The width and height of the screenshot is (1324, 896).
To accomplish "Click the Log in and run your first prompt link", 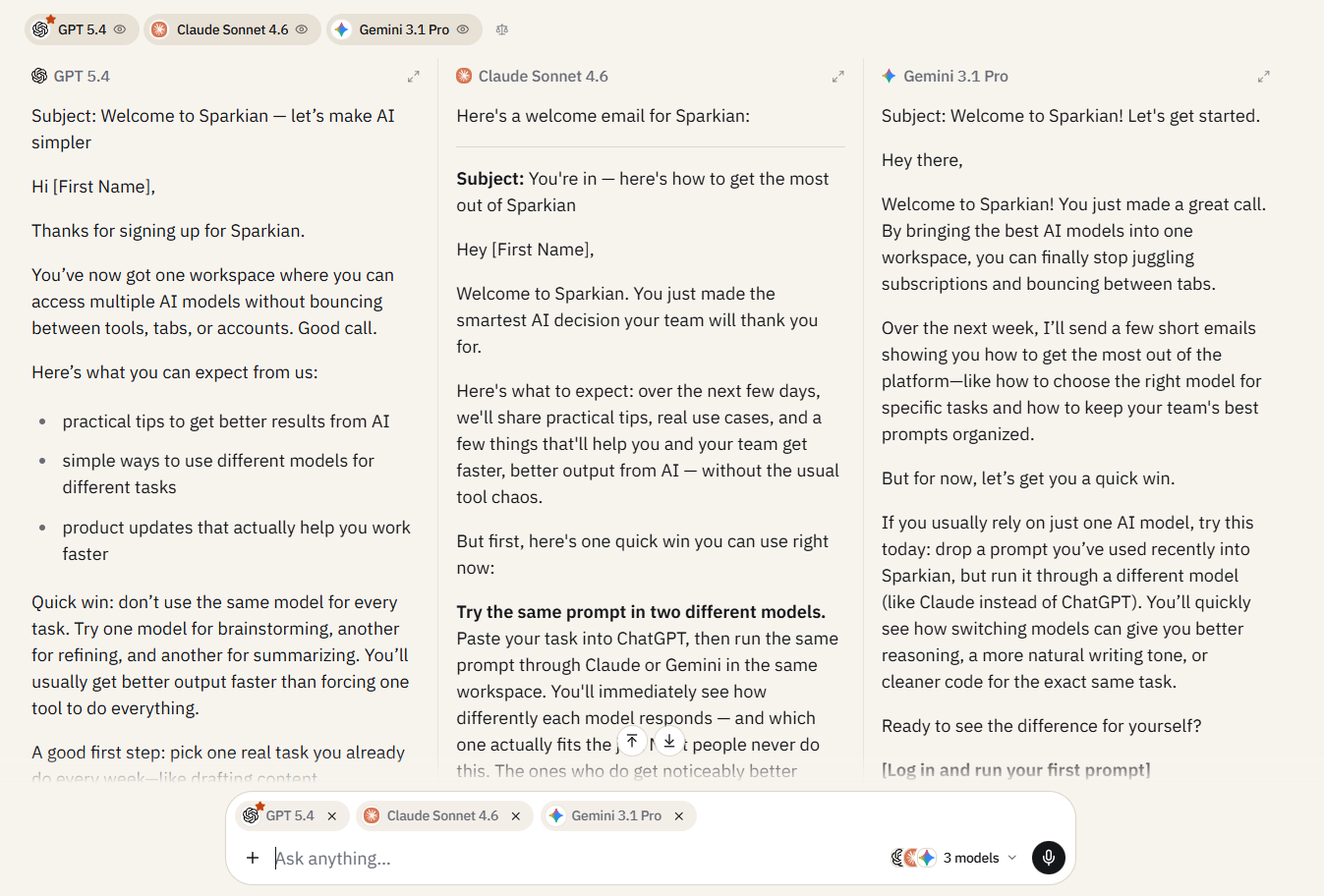I will click(x=1015, y=770).
